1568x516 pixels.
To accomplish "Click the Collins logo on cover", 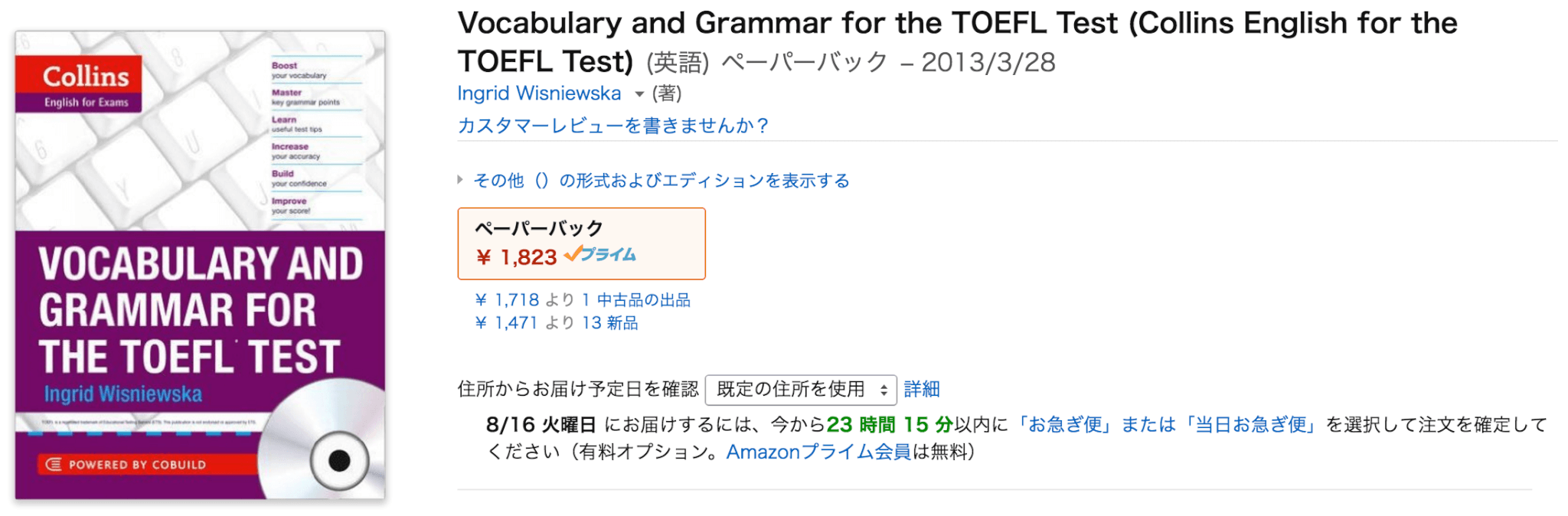I will pyautogui.click(x=79, y=84).
